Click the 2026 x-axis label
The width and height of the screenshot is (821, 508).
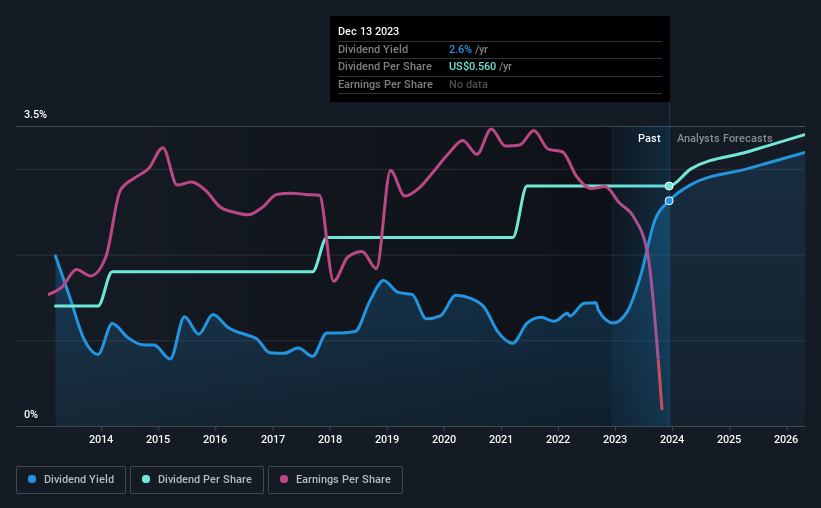click(786, 439)
